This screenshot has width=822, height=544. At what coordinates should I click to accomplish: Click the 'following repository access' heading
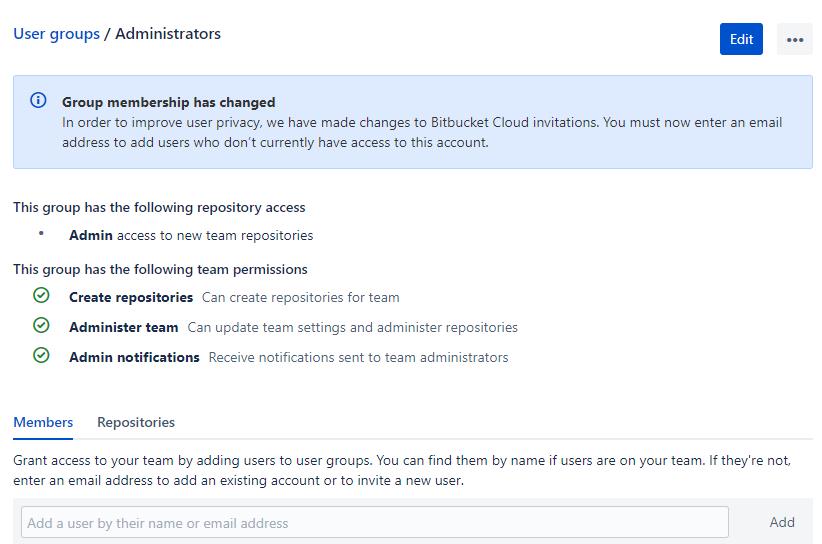pos(159,208)
